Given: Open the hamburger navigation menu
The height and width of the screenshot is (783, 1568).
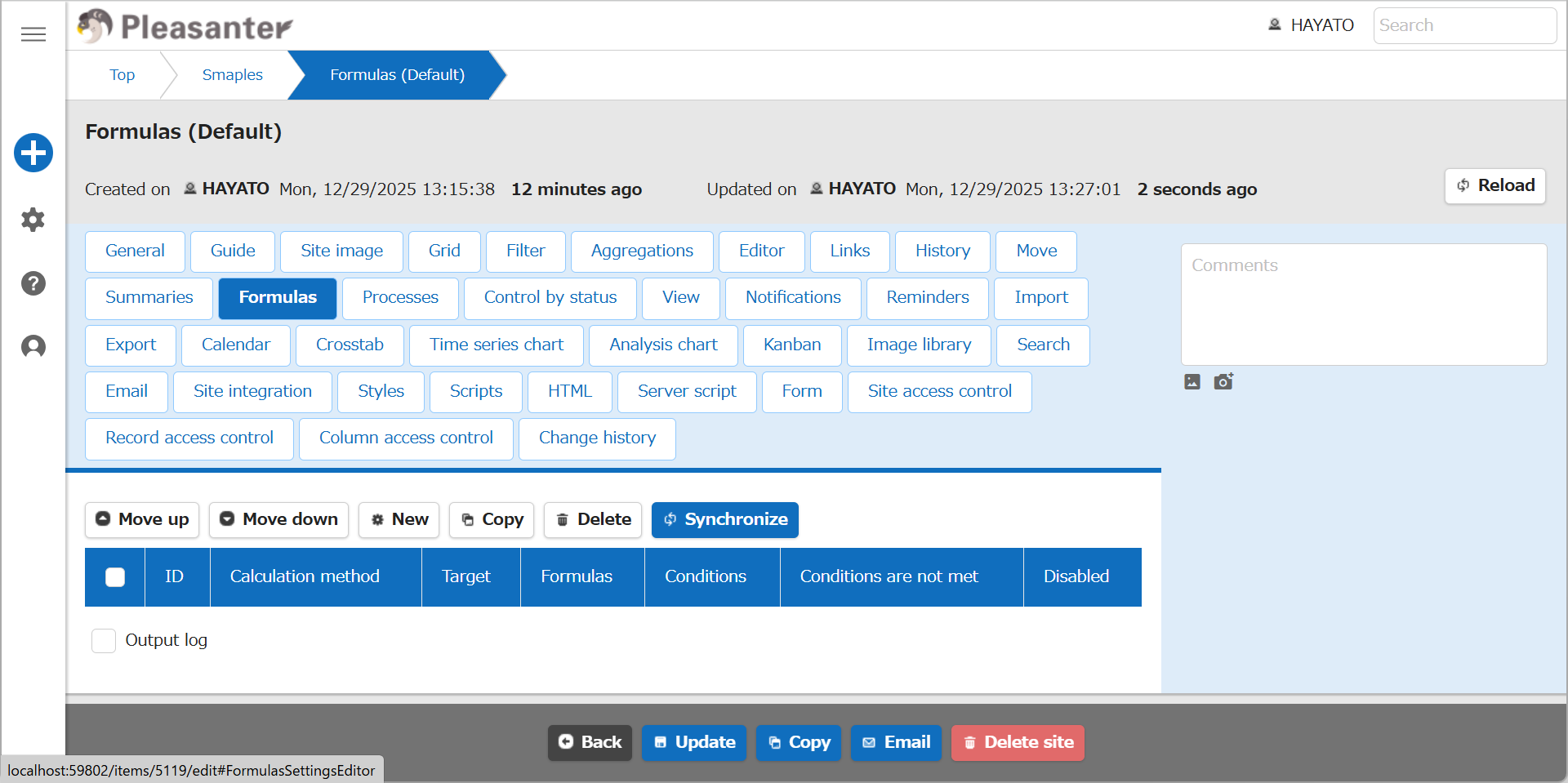Looking at the screenshot, I should pyautogui.click(x=33, y=34).
